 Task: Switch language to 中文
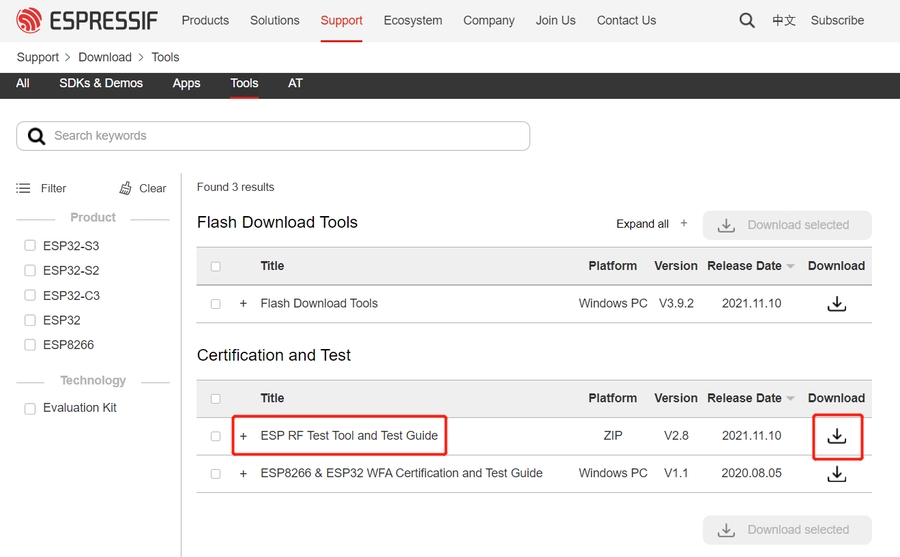click(x=784, y=20)
